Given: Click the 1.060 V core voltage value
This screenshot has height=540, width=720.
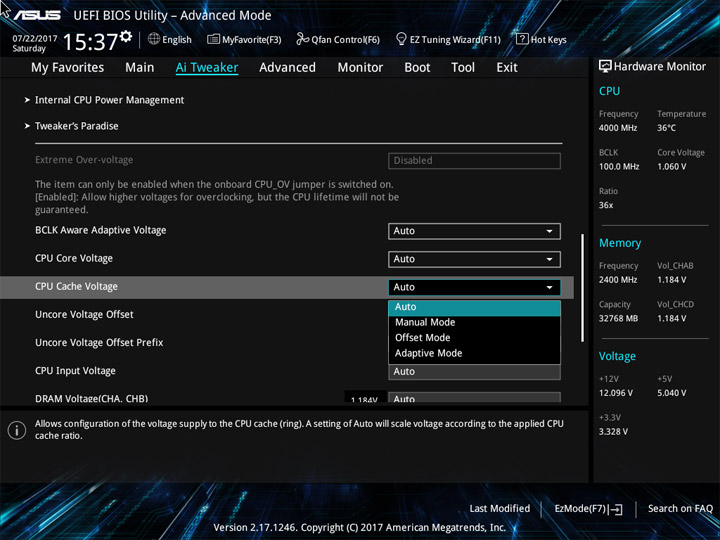Looking at the screenshot, I should click(x=671, y=167).
